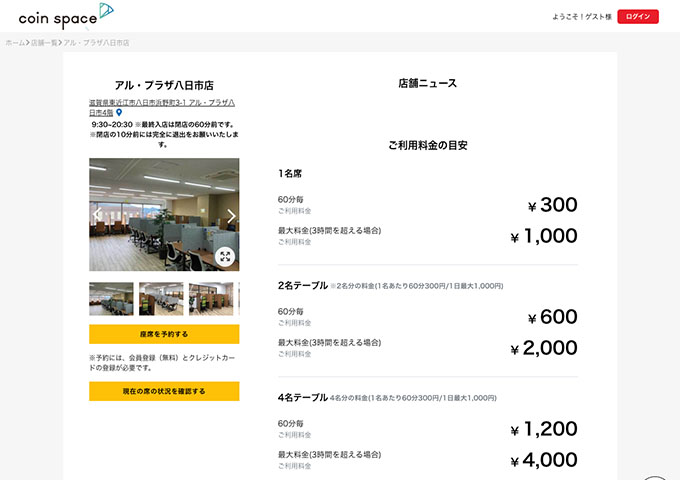Click the red ログイン button
The width and height of the screenshot is (680, 480).
[x=638, y=16]
